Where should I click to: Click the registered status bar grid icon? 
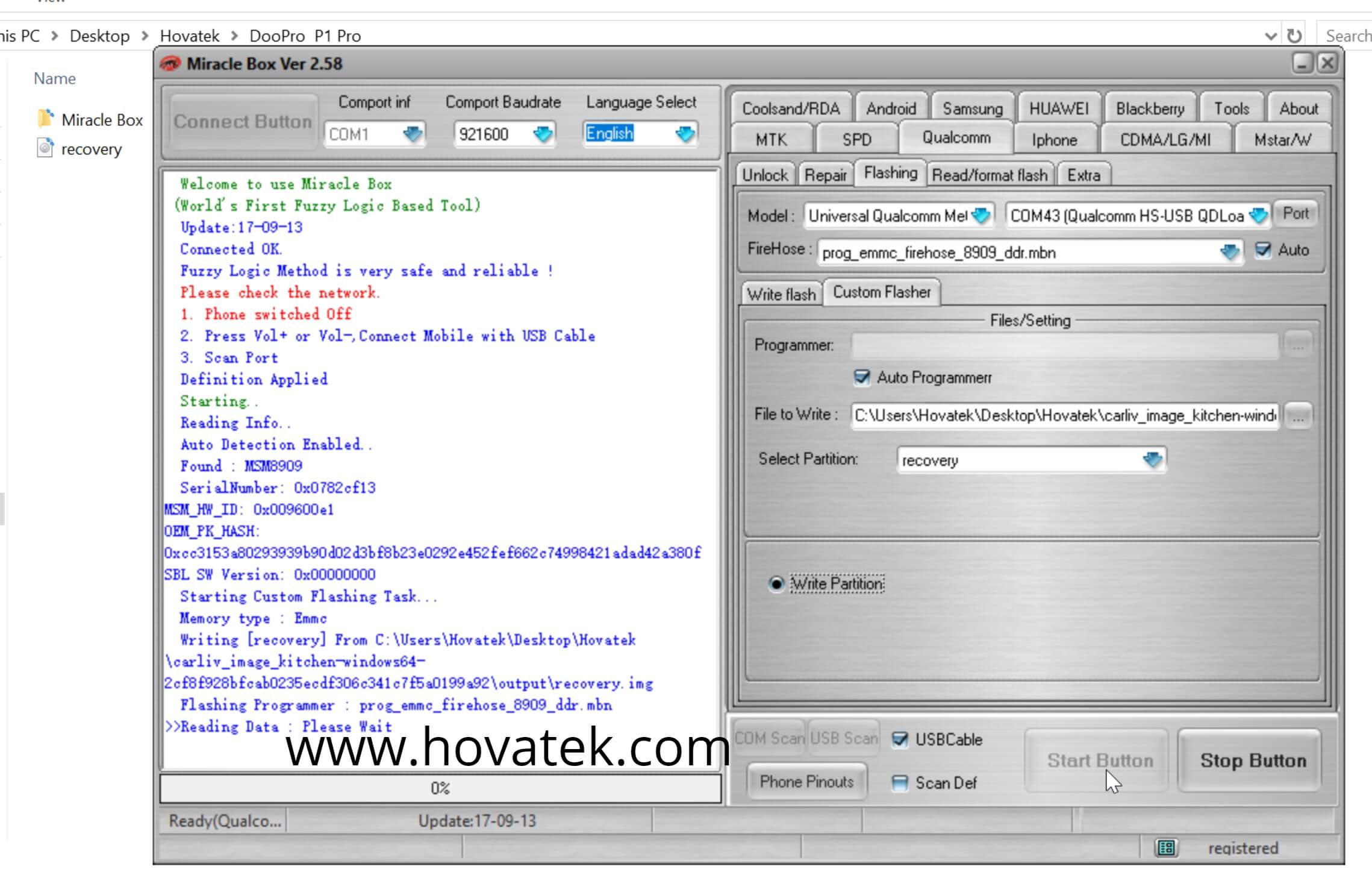pos(1166,848)
